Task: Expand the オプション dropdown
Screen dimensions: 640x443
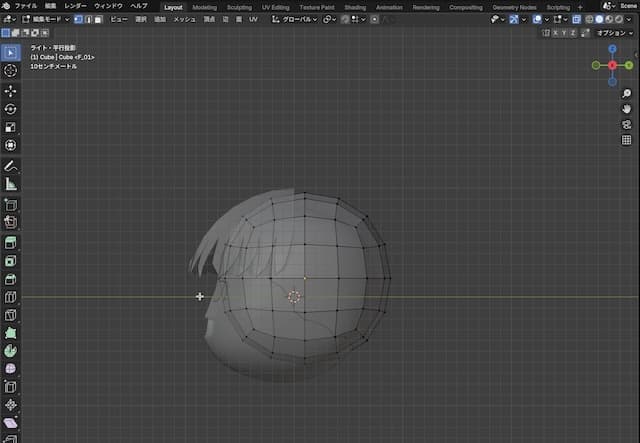Action: click(613, 33)
